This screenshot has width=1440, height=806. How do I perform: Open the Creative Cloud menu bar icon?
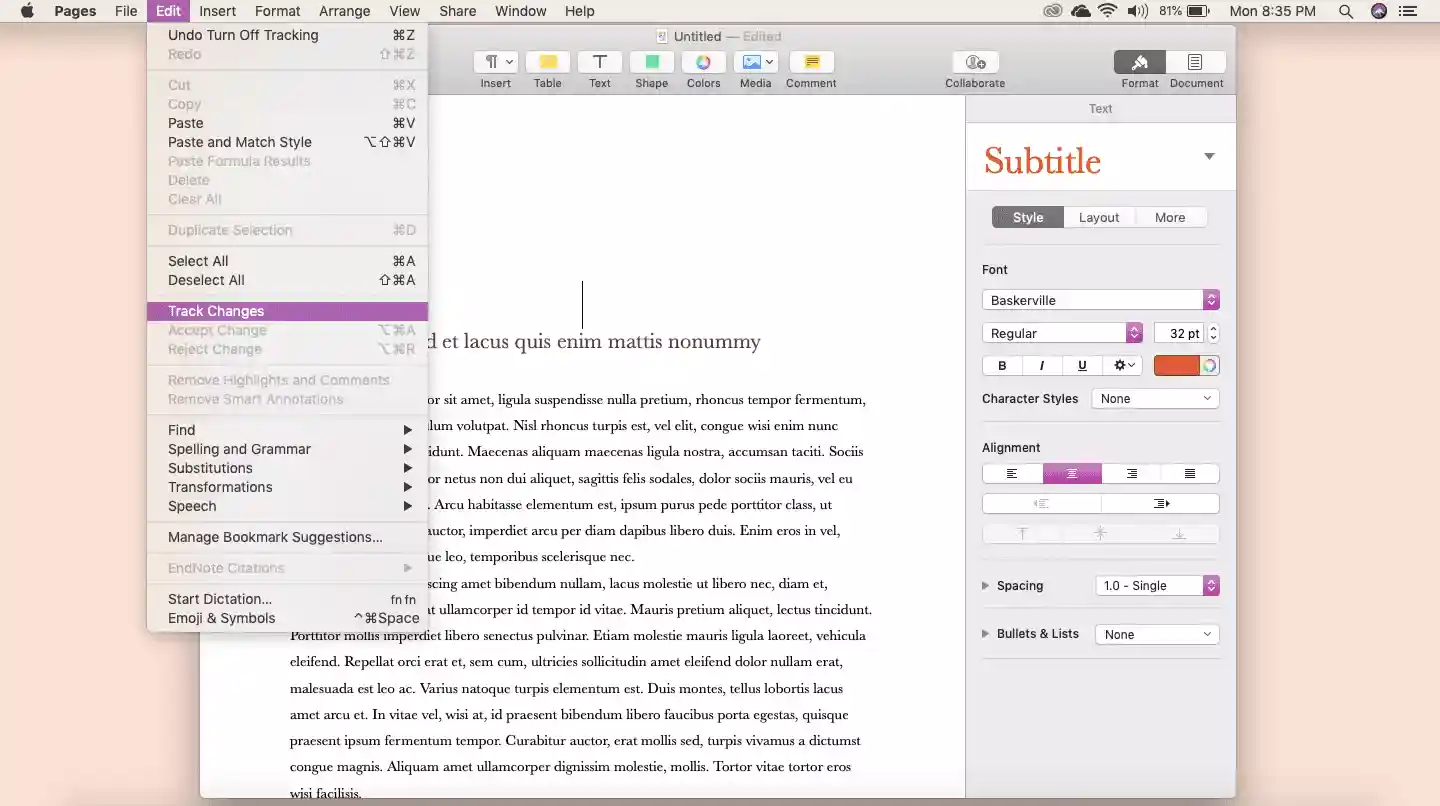coord(1052,11)
